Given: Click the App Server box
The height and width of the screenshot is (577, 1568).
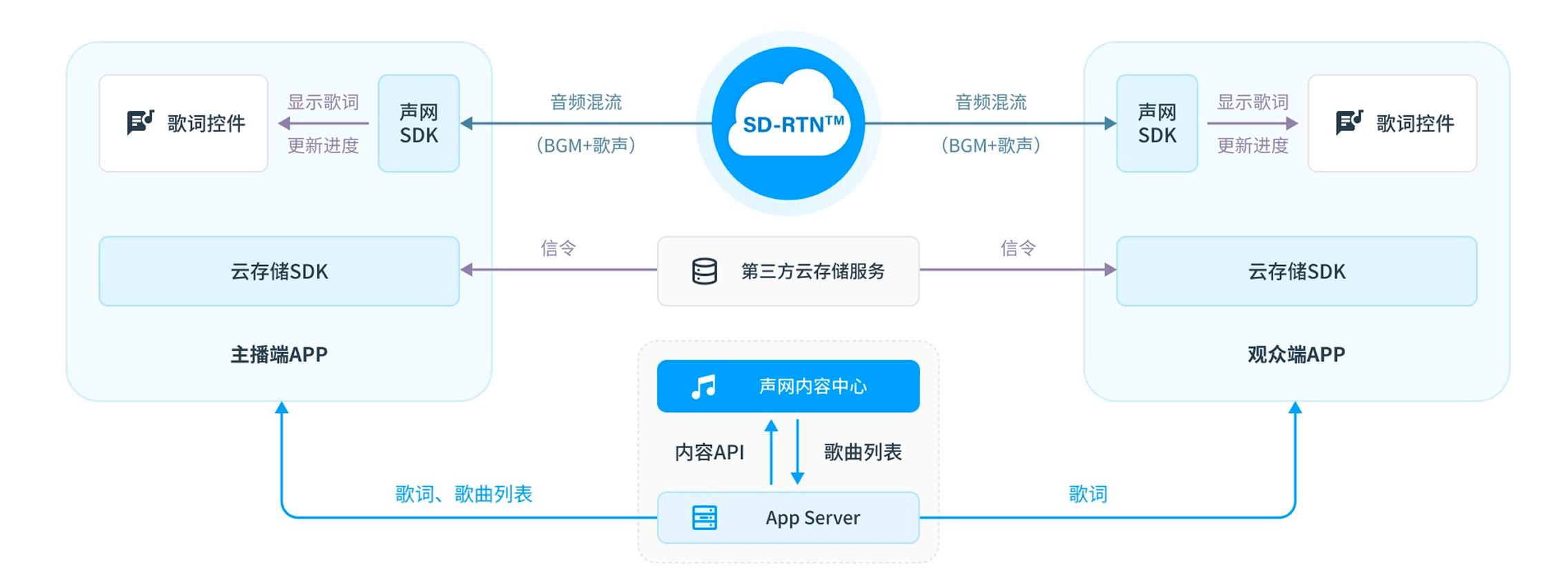Looking at the screenshot, I should 788,518.
